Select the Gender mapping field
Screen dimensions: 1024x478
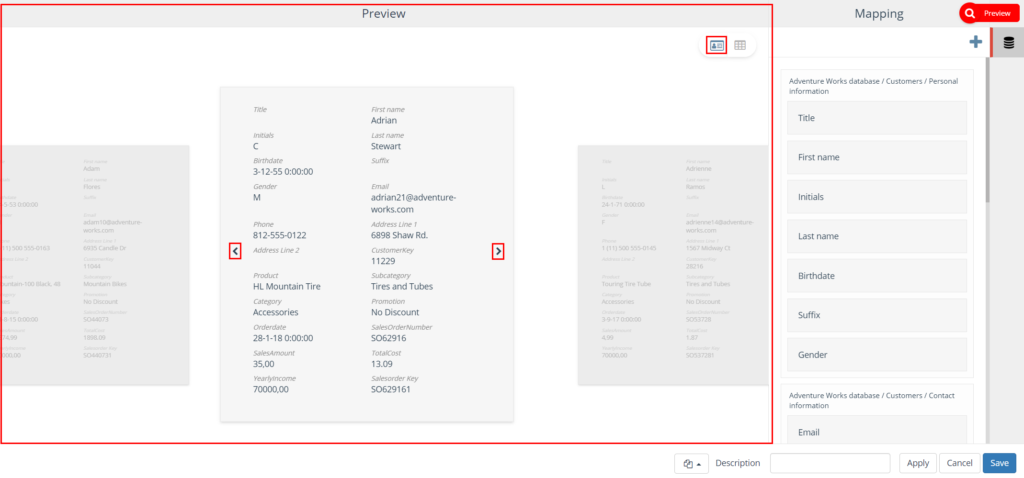pyautogui.click(x=877, y=355)
